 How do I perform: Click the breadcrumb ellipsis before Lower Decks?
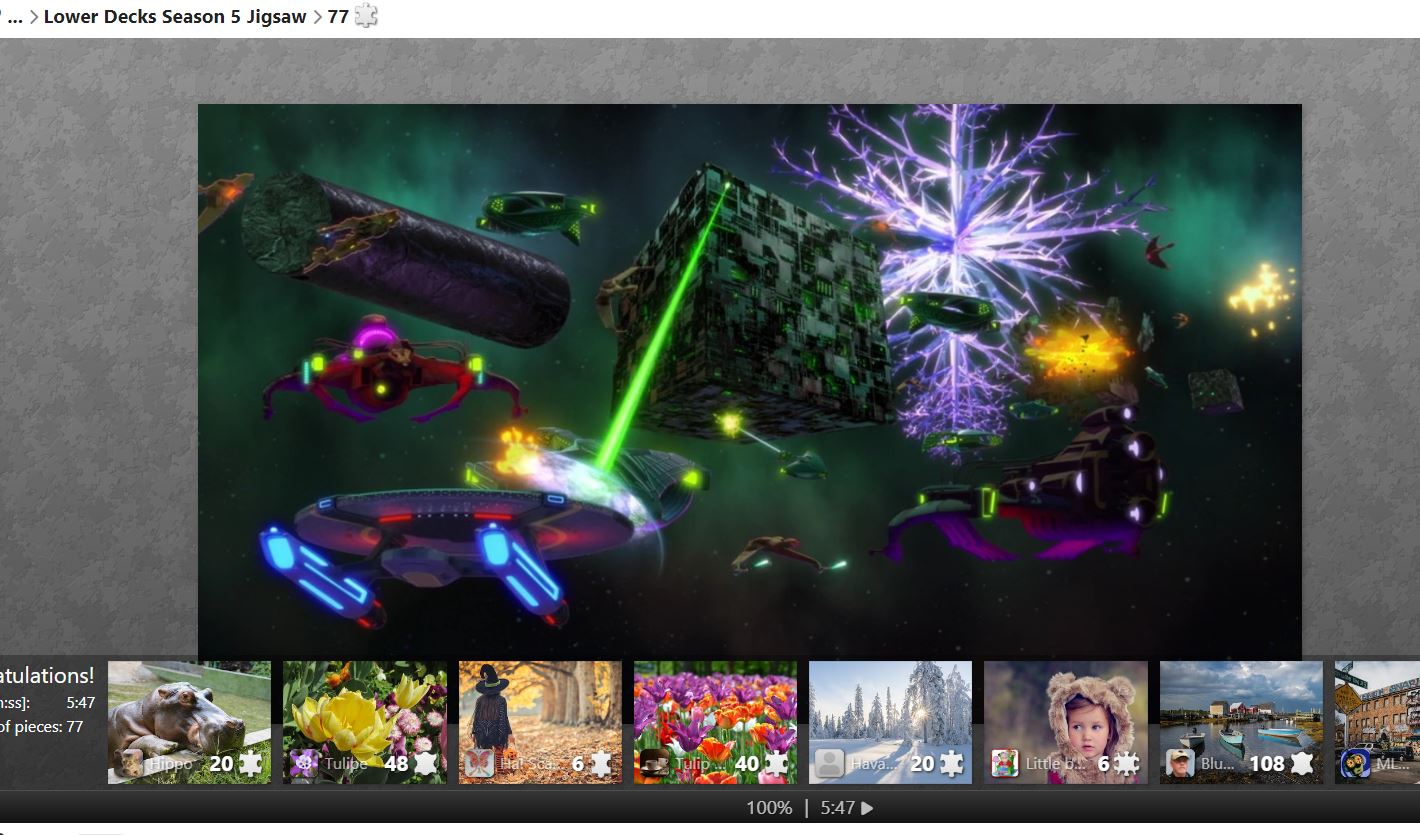[x=14, y=17]
